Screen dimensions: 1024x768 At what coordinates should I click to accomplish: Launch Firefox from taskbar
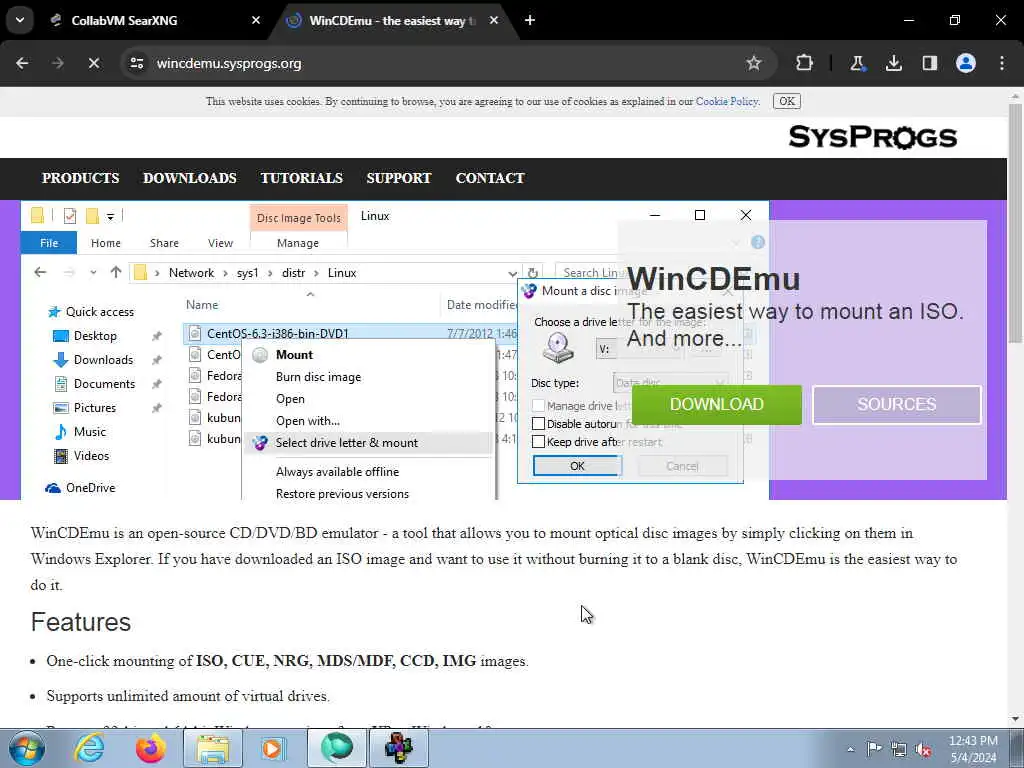(x=151, y=748)
